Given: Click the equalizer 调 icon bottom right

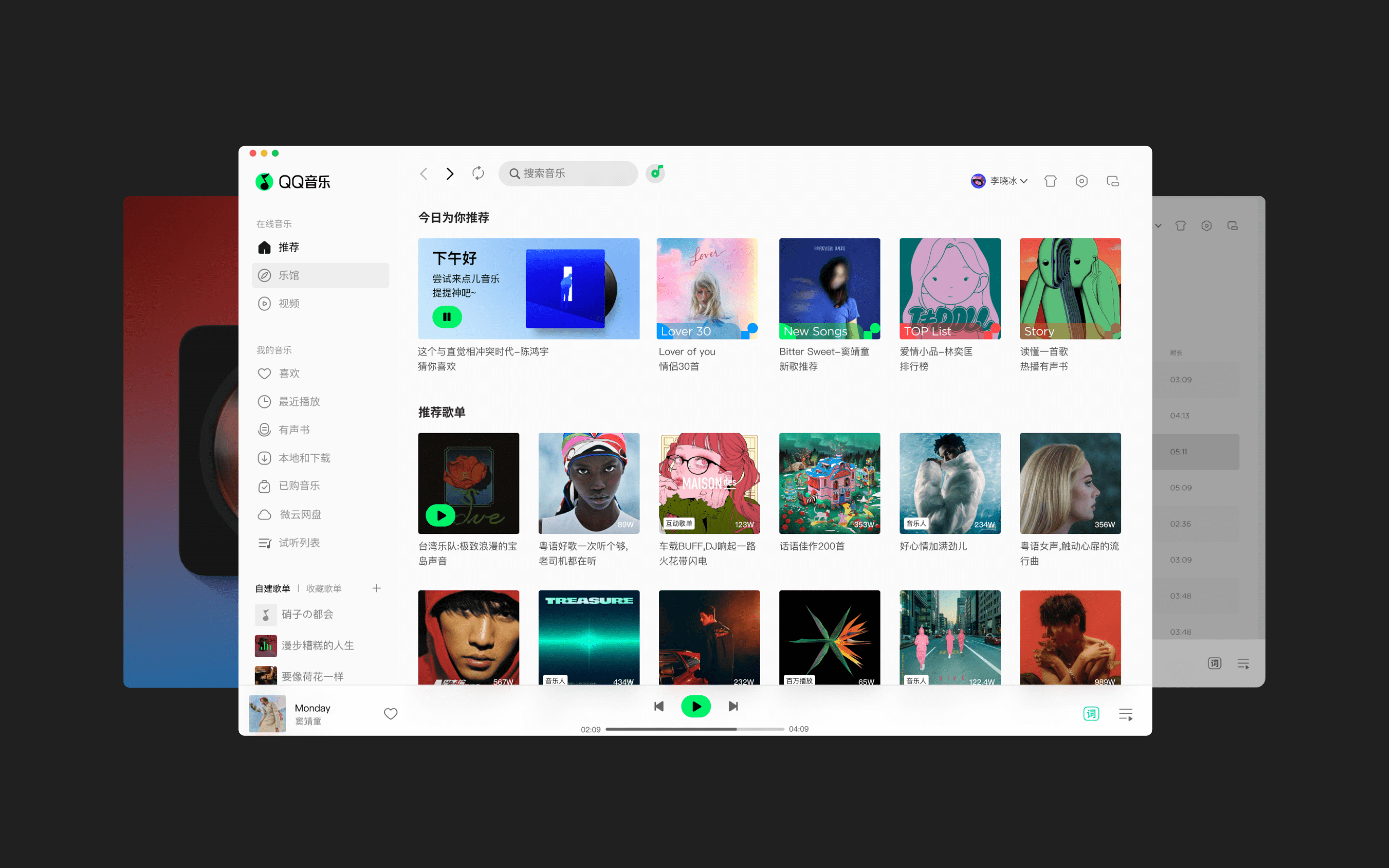Looking at the screenshot, I should [1091, 714].
